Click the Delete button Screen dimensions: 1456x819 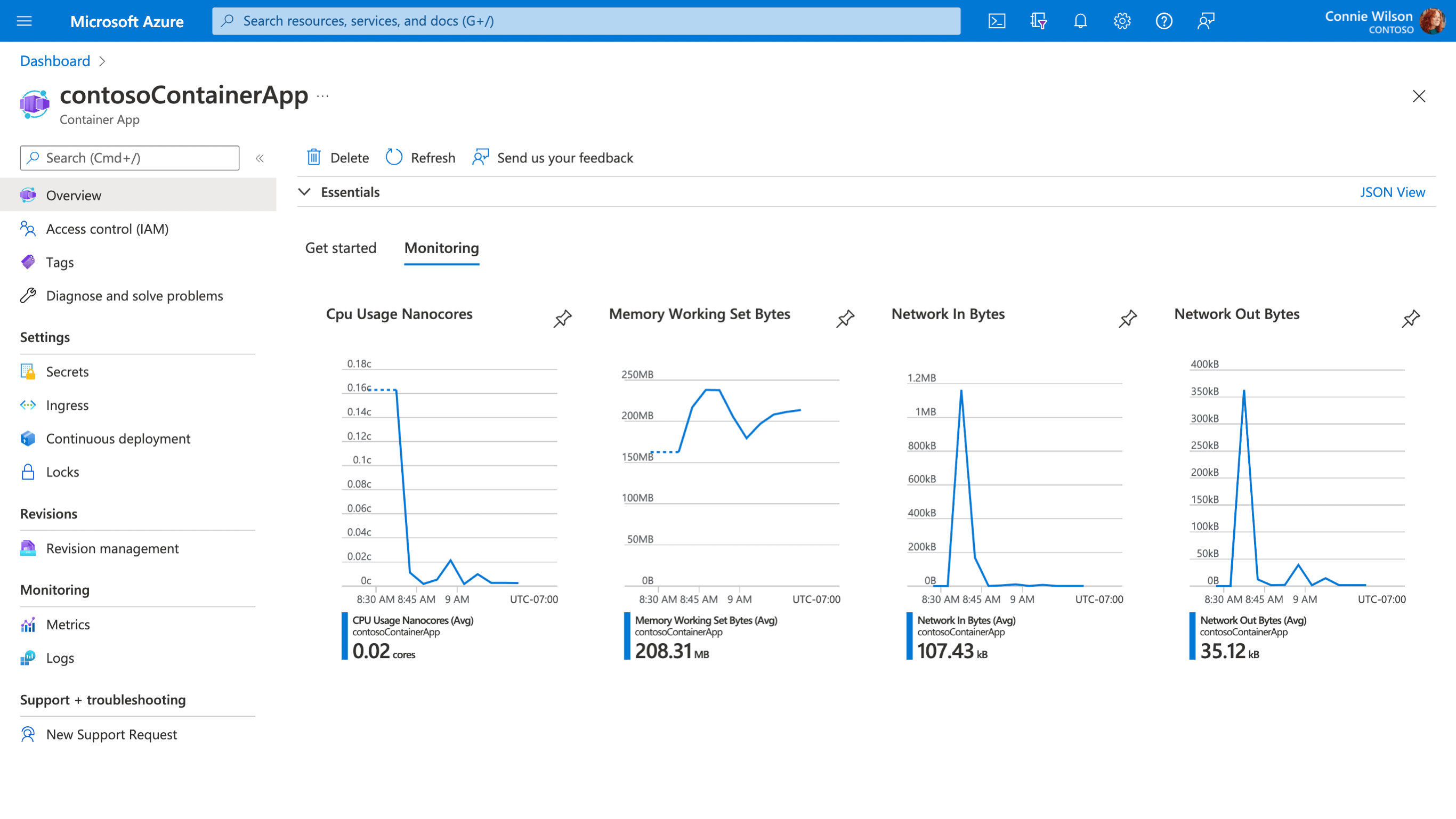coord(338,158)
